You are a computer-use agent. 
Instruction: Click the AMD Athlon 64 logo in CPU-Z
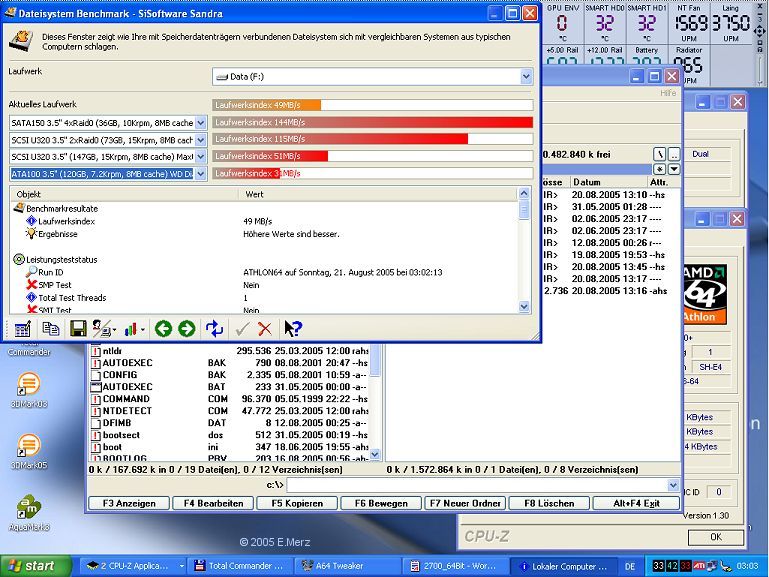tap(705, 295)
